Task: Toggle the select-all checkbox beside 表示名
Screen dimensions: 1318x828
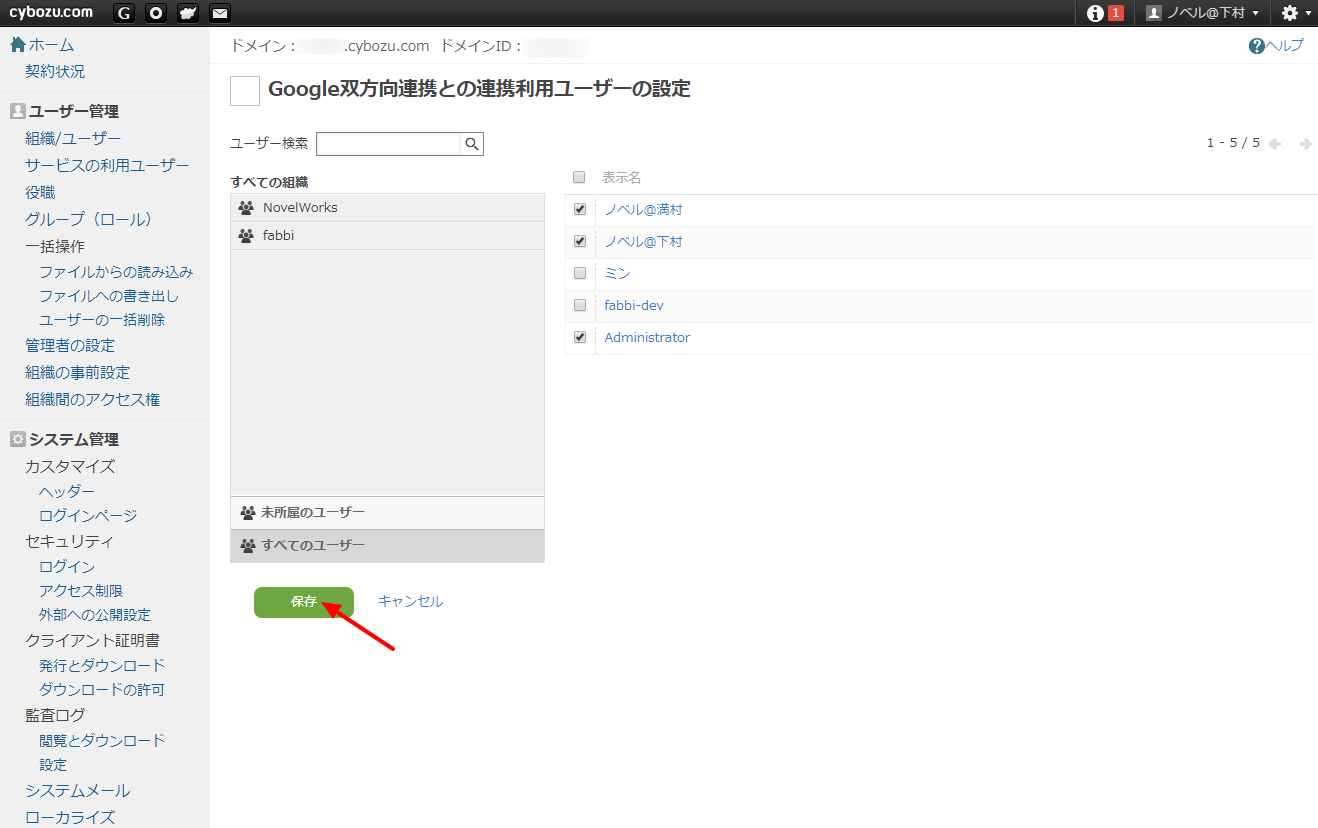Action: pyautogui.click(x=579, y=177)
